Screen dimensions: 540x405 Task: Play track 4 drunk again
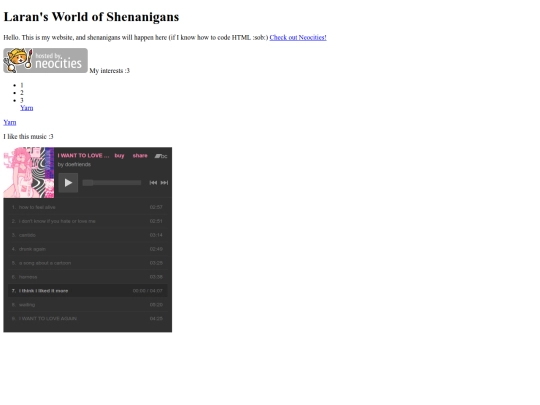87,249
